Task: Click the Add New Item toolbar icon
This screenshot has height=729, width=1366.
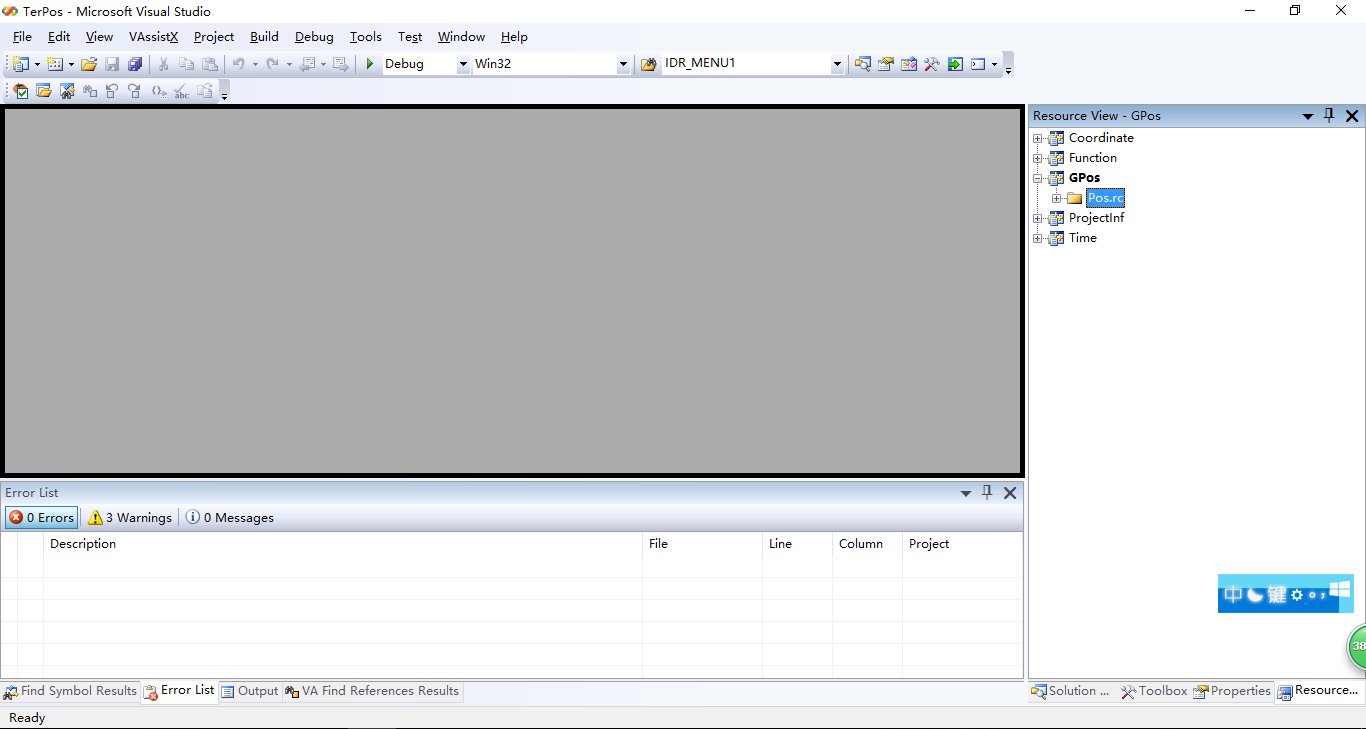Action: click(54, 64)
